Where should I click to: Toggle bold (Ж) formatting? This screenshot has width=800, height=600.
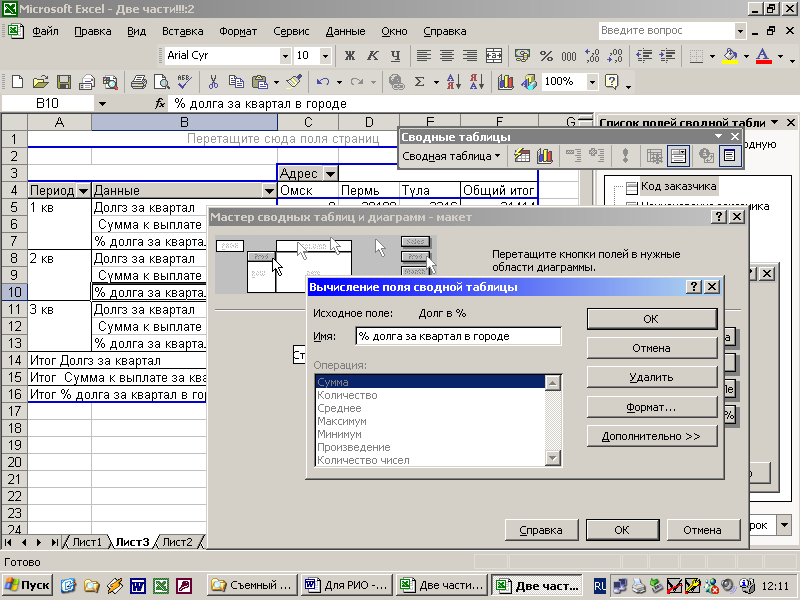tap(349, 56)
